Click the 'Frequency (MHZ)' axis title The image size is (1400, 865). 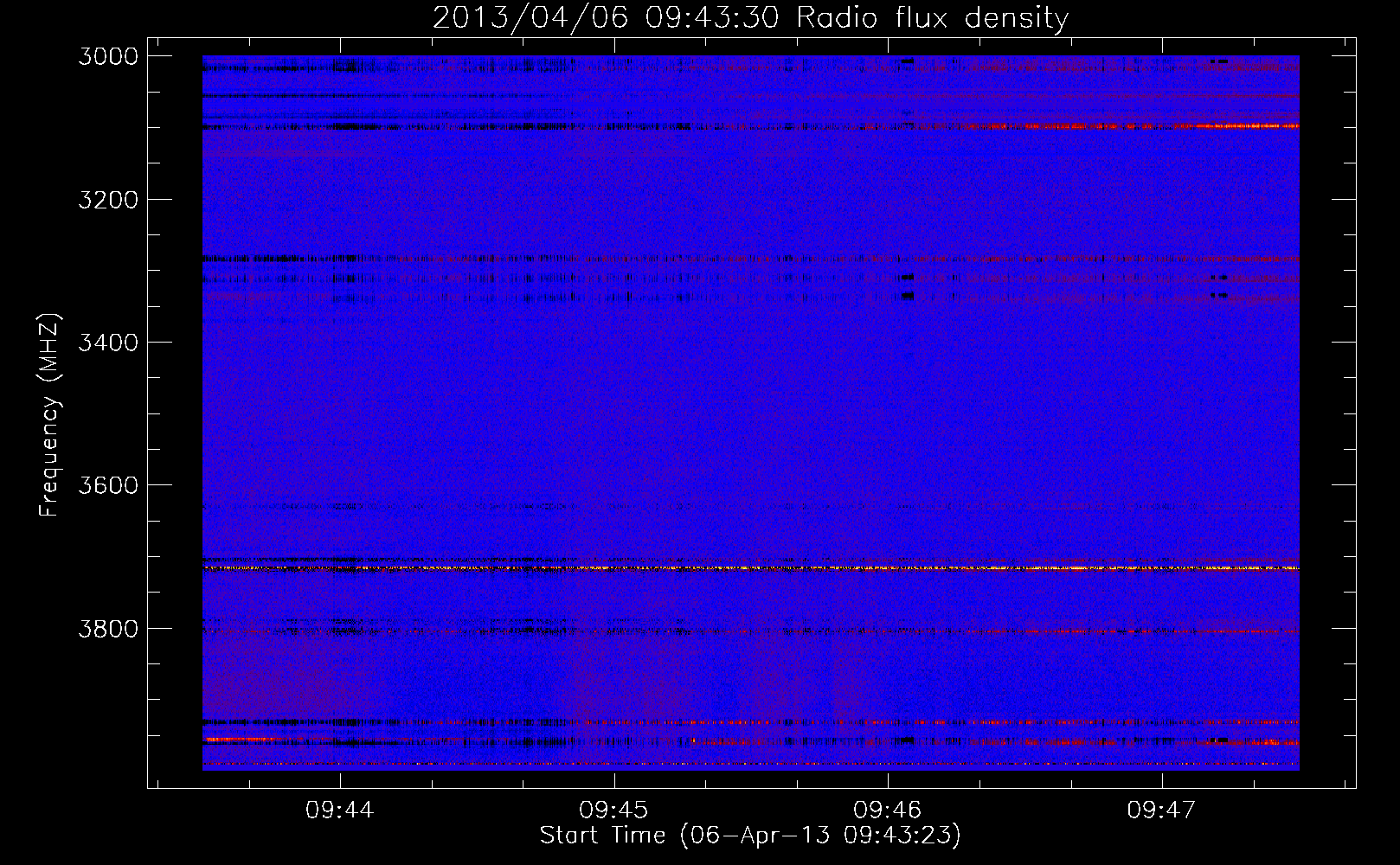point(50,415)
